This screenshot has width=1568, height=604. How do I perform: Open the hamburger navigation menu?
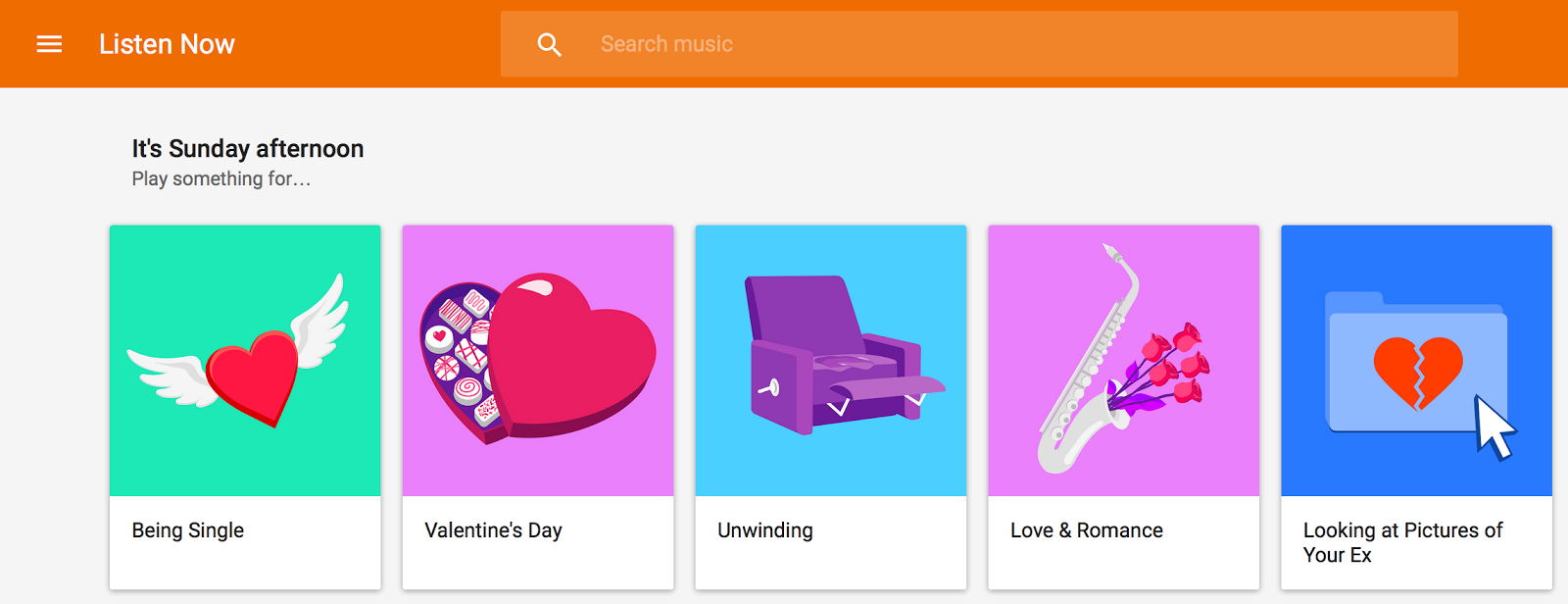[49, 44]
